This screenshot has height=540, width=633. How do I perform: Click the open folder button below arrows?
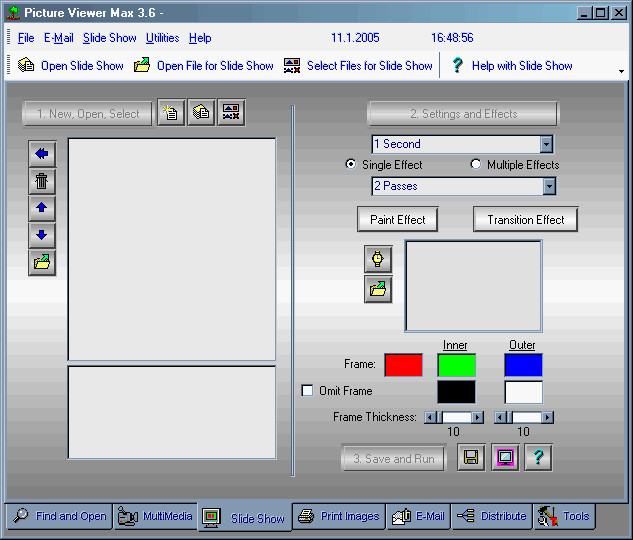coord(42,262)
